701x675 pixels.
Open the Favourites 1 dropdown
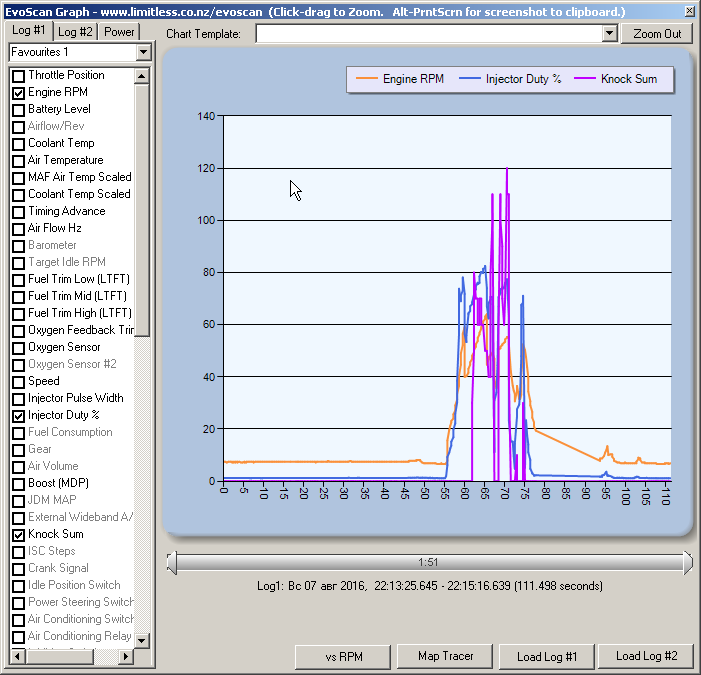click(x=143, y=52)
